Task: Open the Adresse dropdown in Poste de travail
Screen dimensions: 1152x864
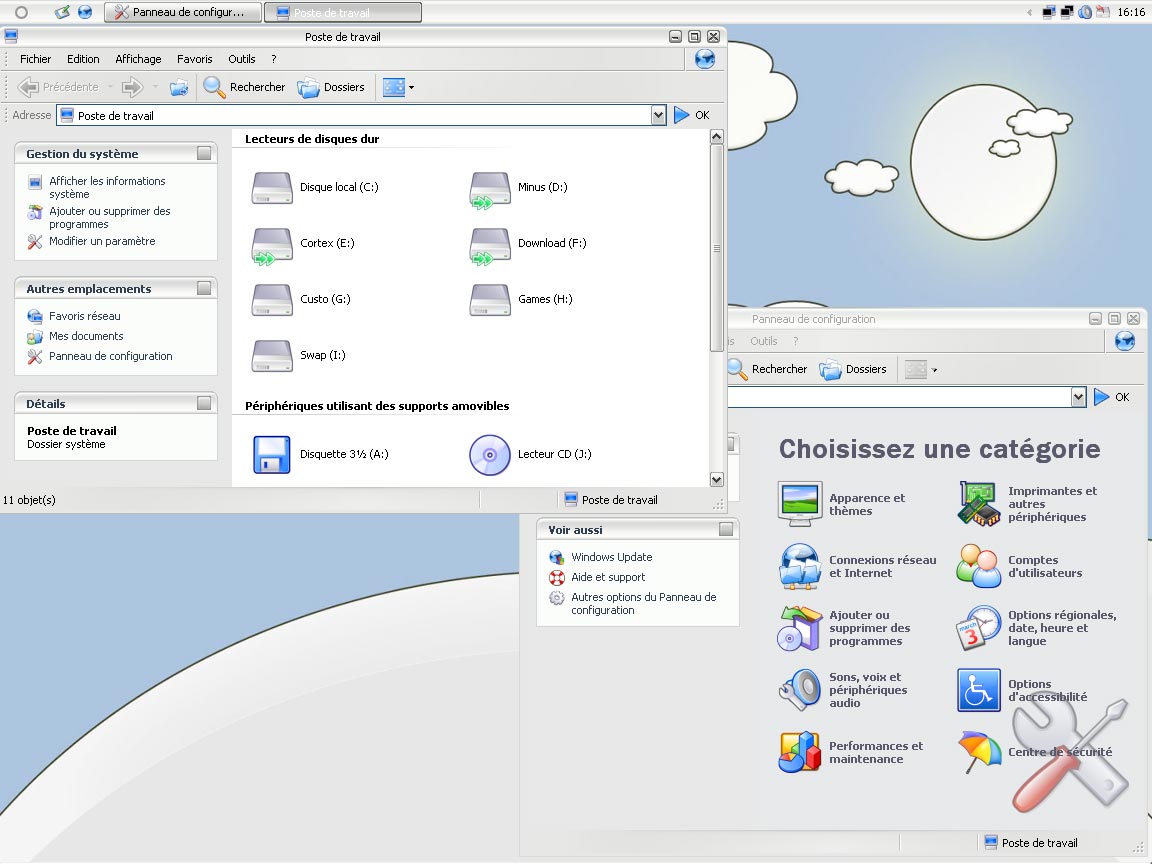Action: (658, 115)
